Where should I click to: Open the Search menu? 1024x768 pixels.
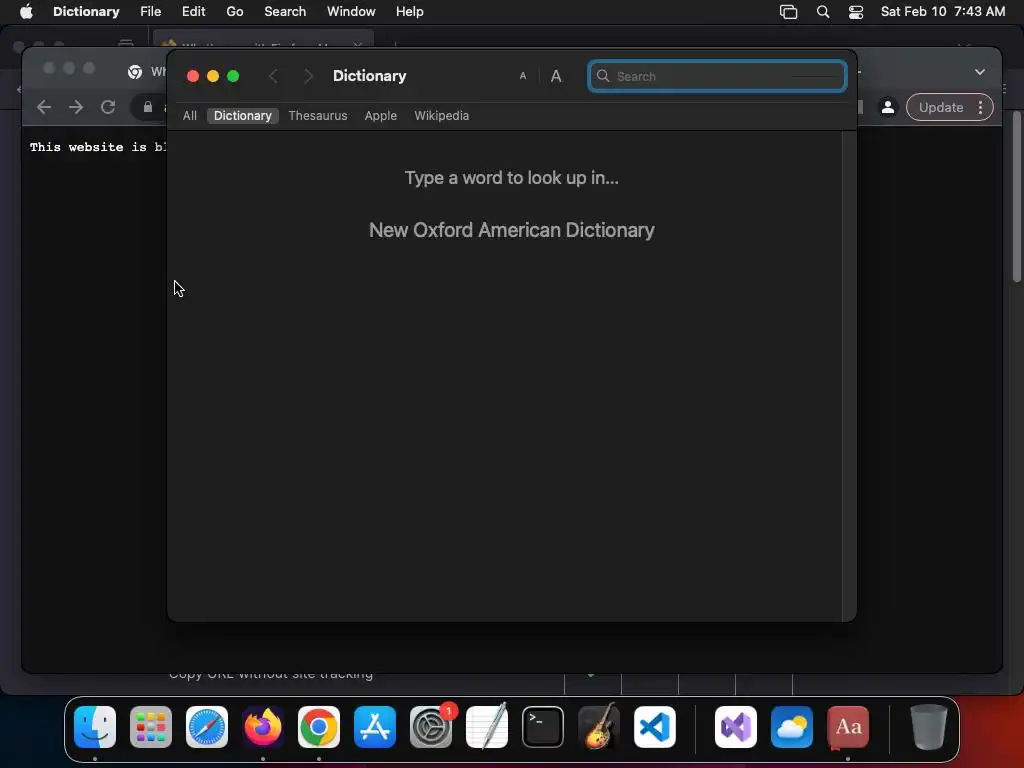tap(285, 12)
